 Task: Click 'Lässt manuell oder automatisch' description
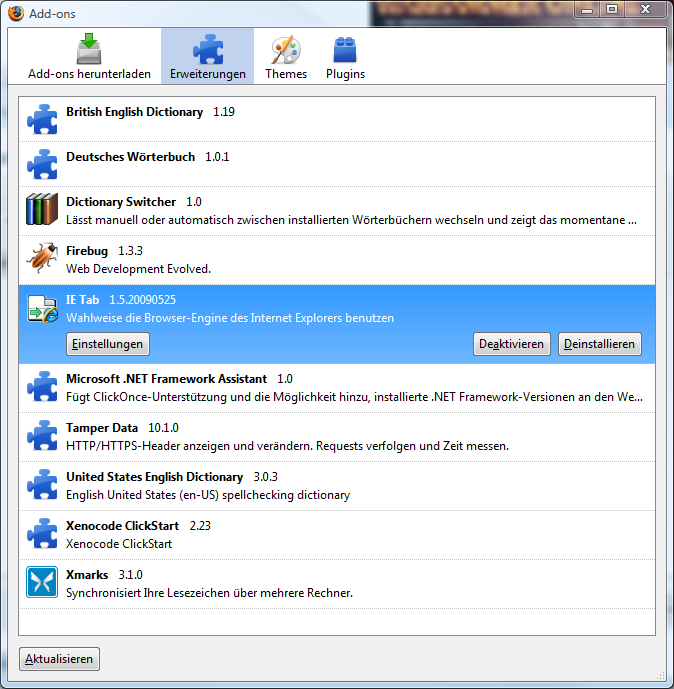click(x=351, y=220)
